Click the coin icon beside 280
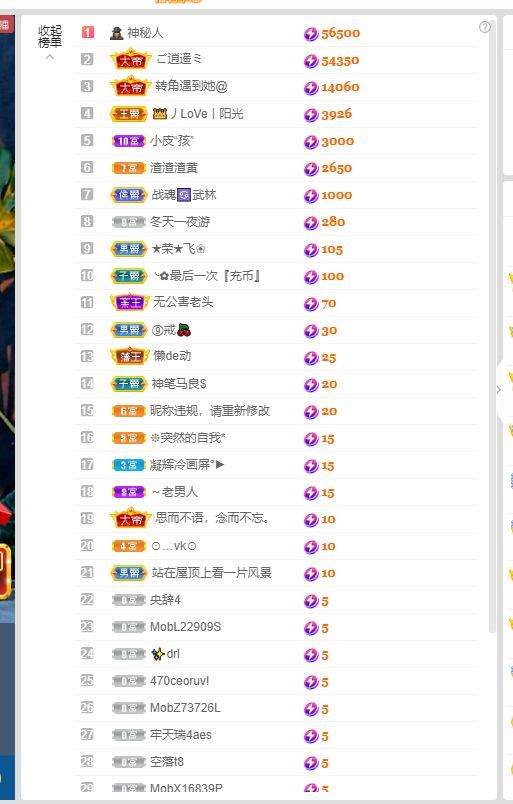Image resolution: width=513 pixels, height=804 pixels. [311, 223]
